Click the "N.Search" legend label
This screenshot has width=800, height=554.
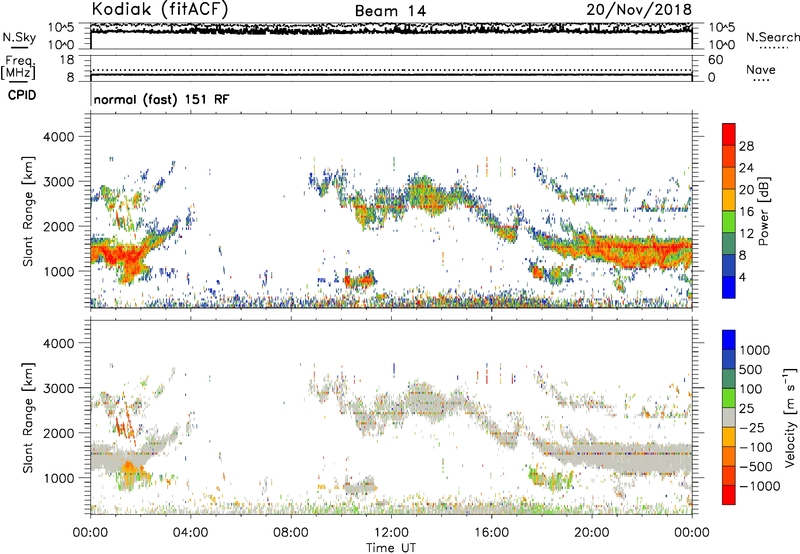click(772, 37)
